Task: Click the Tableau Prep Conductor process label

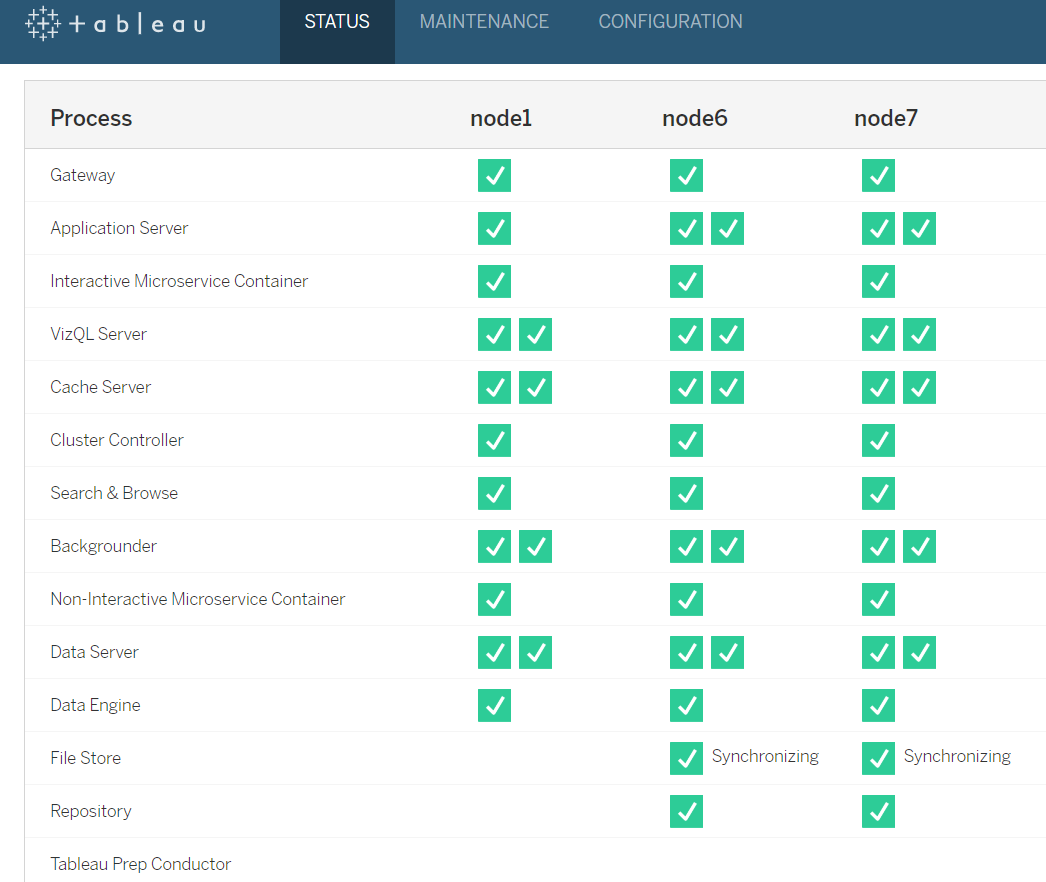Action: pos(140,864)
